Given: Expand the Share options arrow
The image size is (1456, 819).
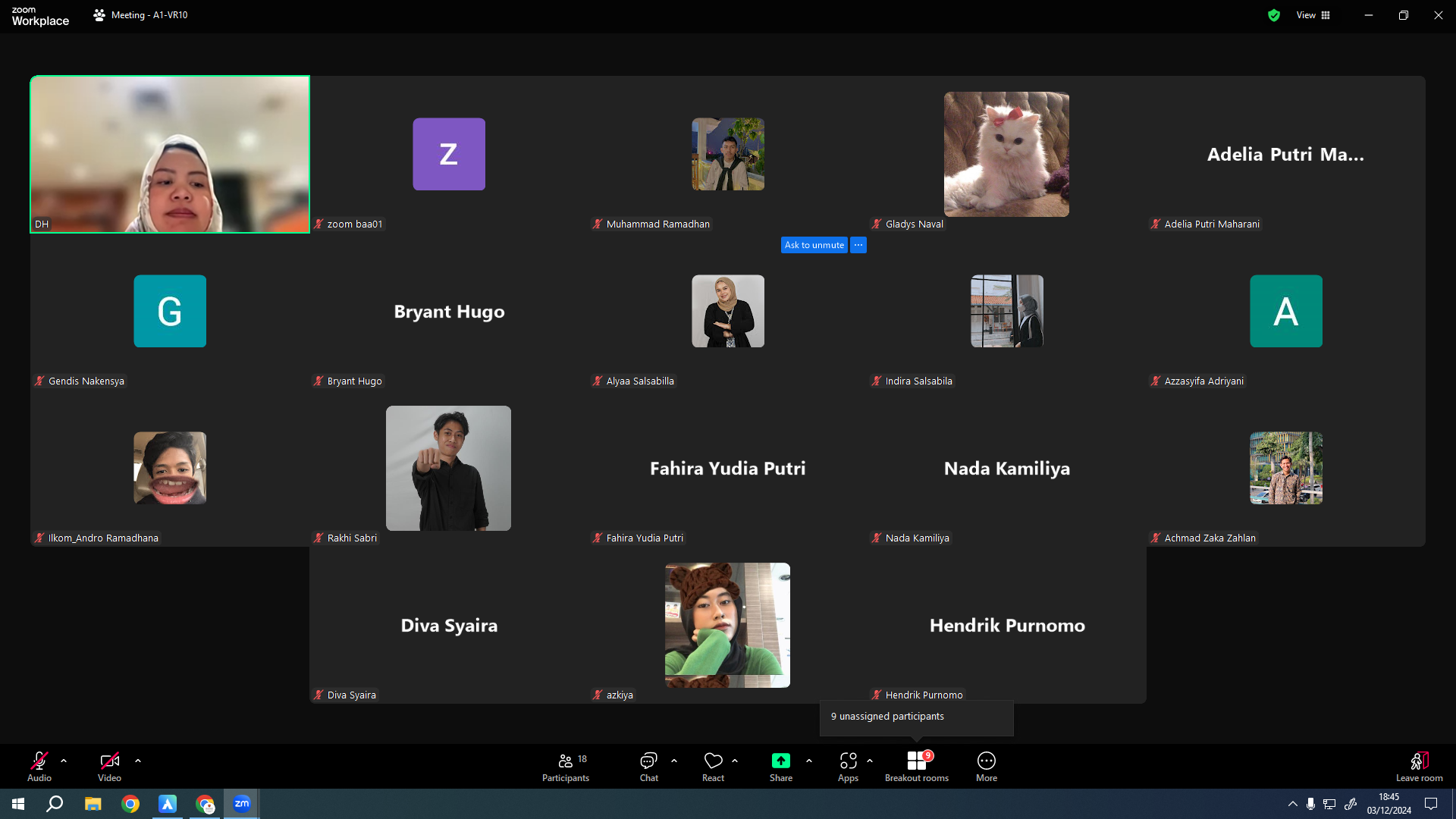Looking at the screenshot, I should (809, 761).
